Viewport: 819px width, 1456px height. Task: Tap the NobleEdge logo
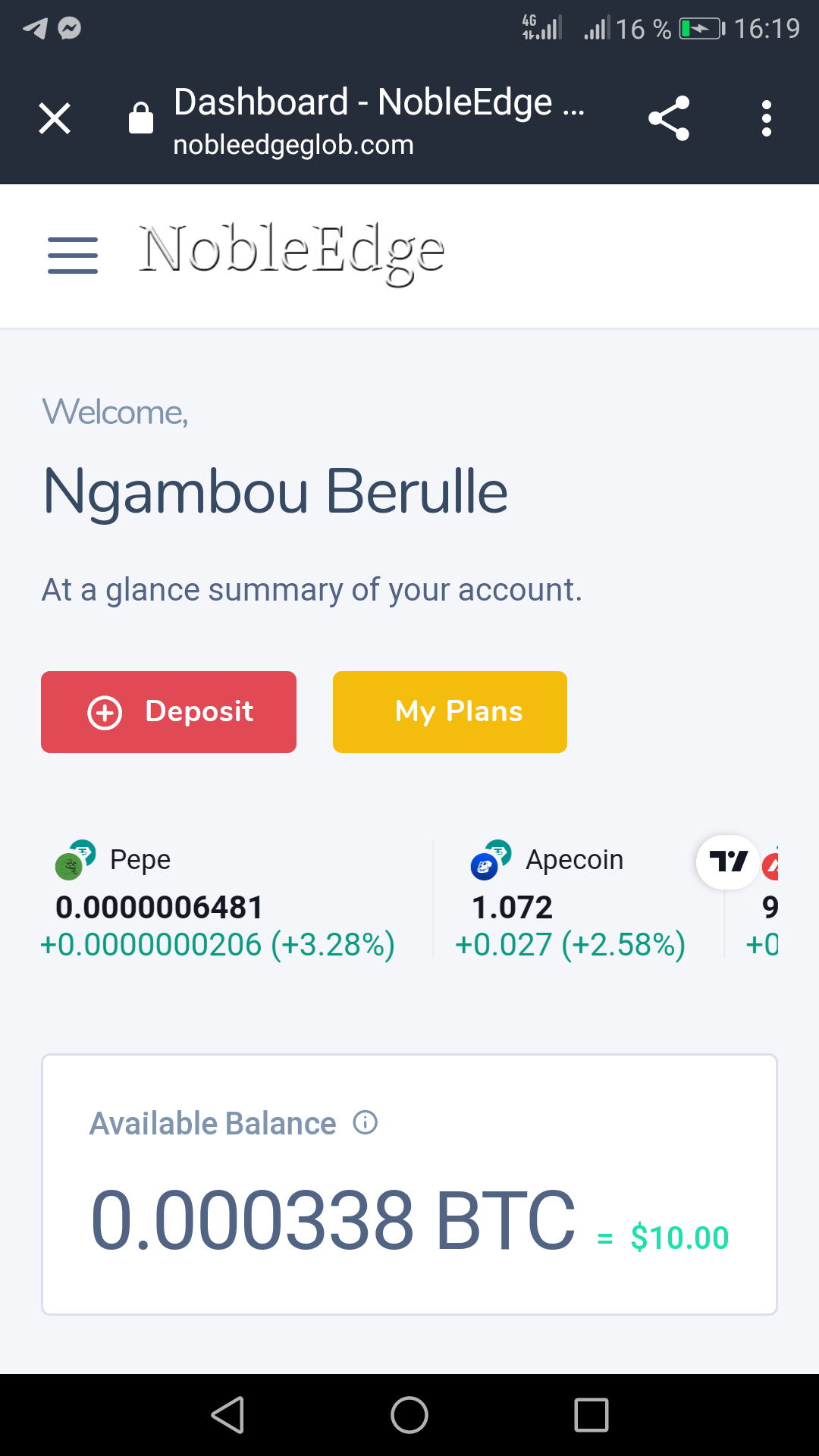pos(291,254)
